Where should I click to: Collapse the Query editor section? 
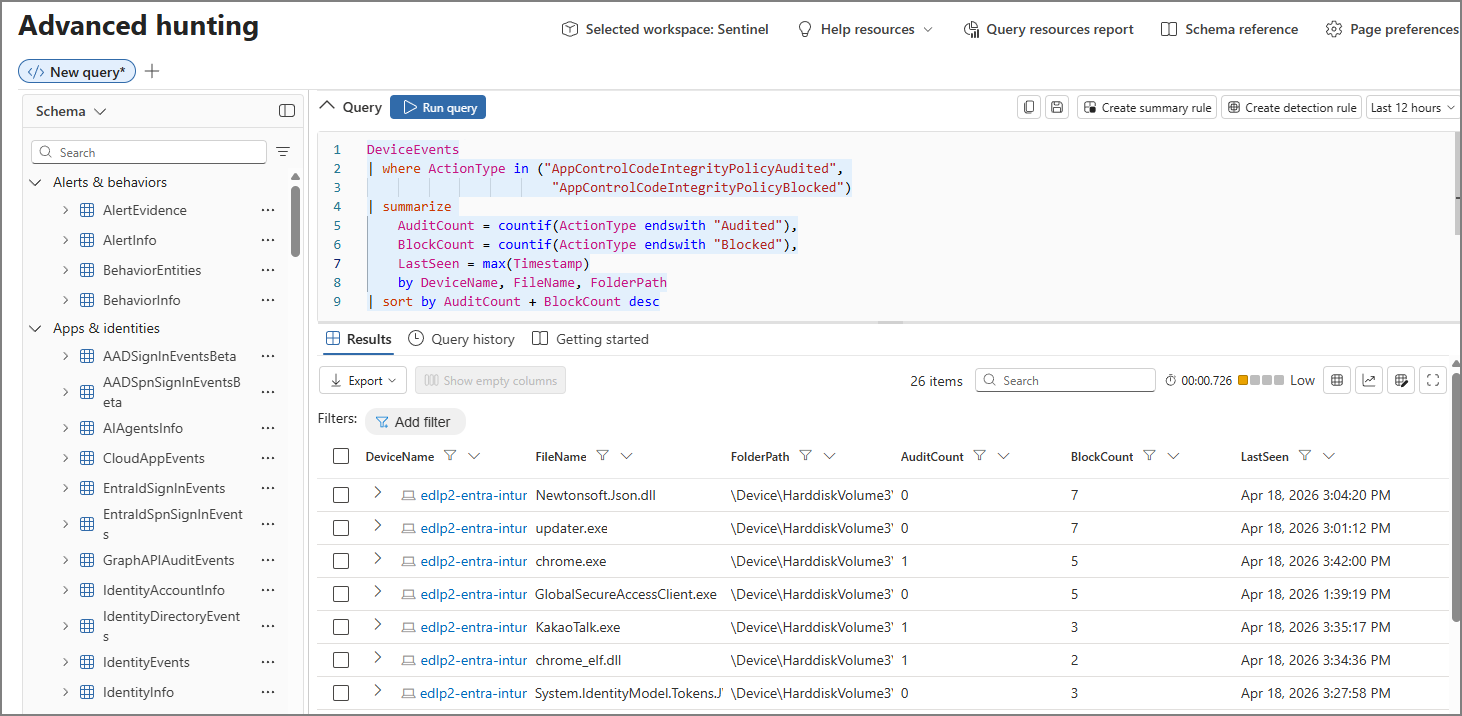(x=325, y=106)
